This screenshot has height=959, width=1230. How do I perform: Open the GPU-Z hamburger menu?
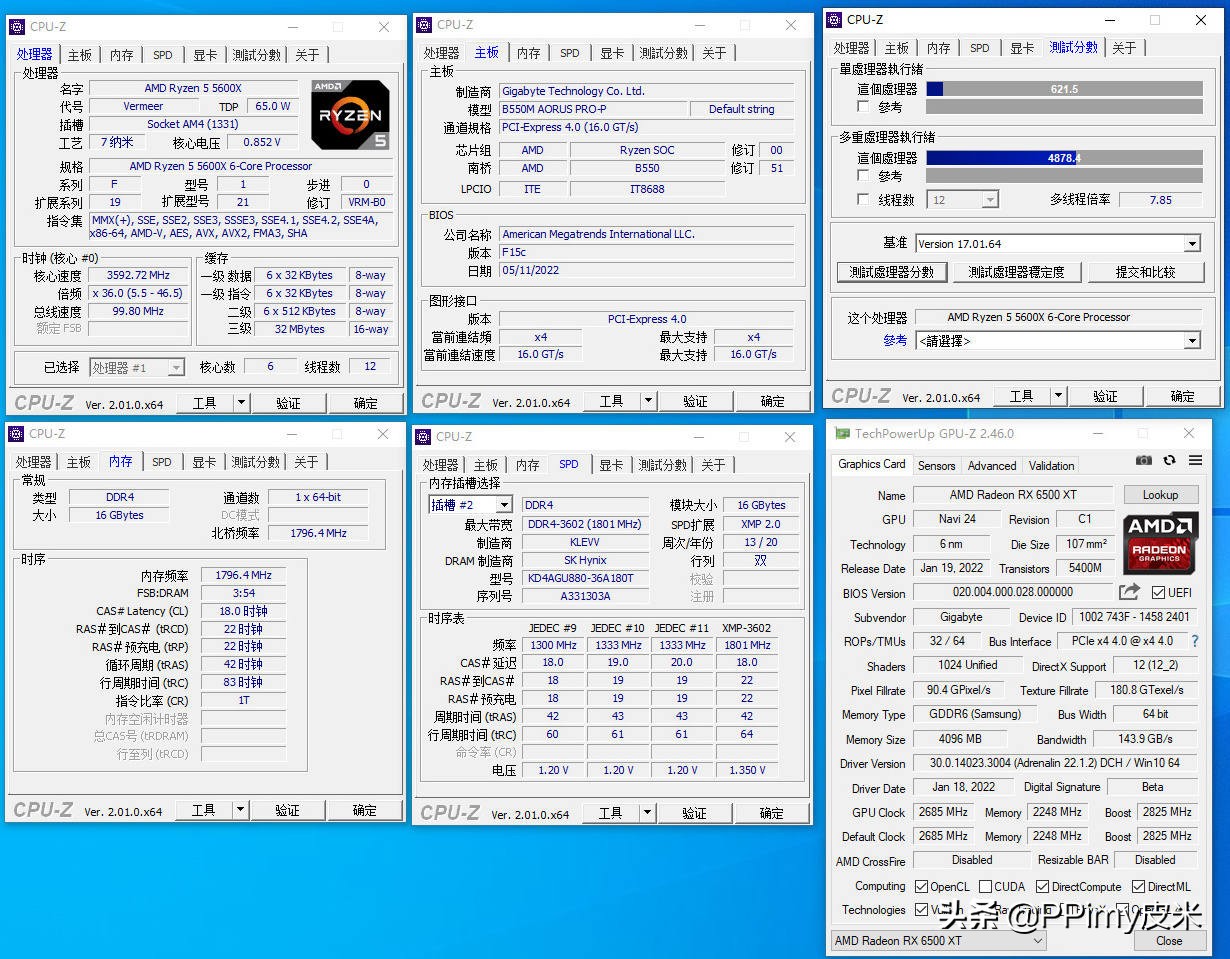[1195, 460]
